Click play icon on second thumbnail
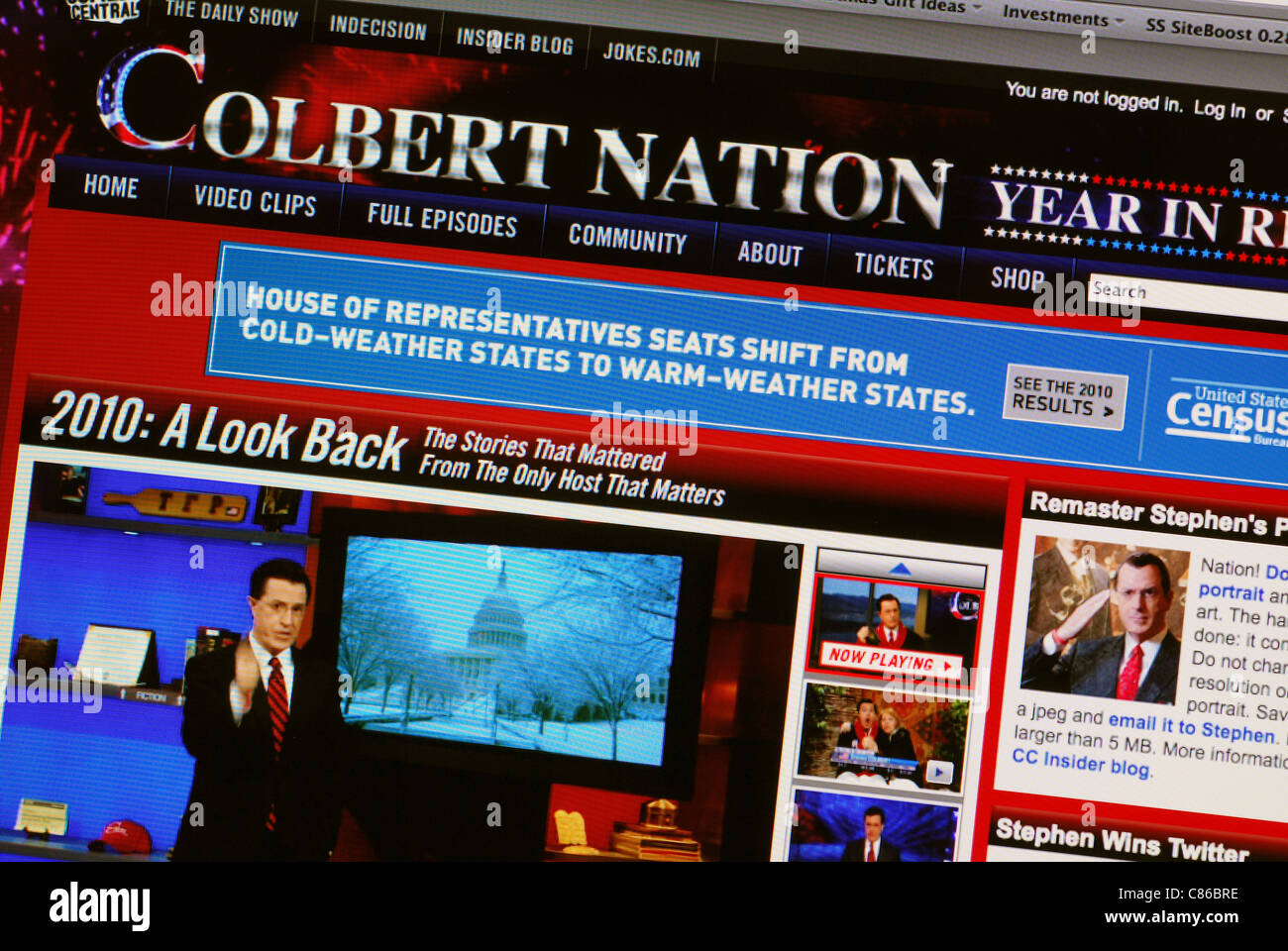 click(x=938, y=773)
